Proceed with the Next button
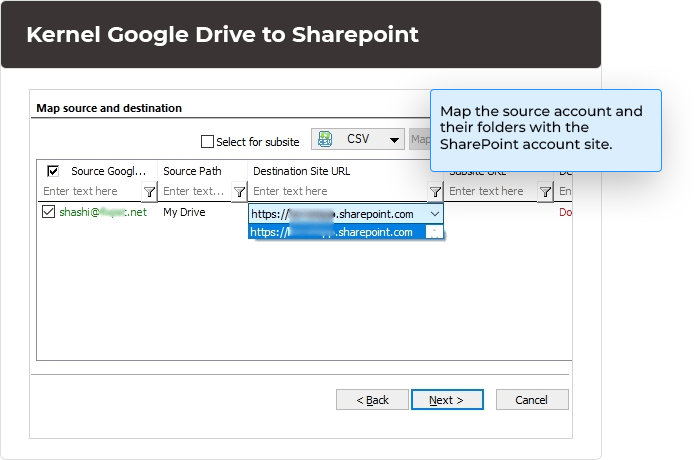 (x=447, y=400)
